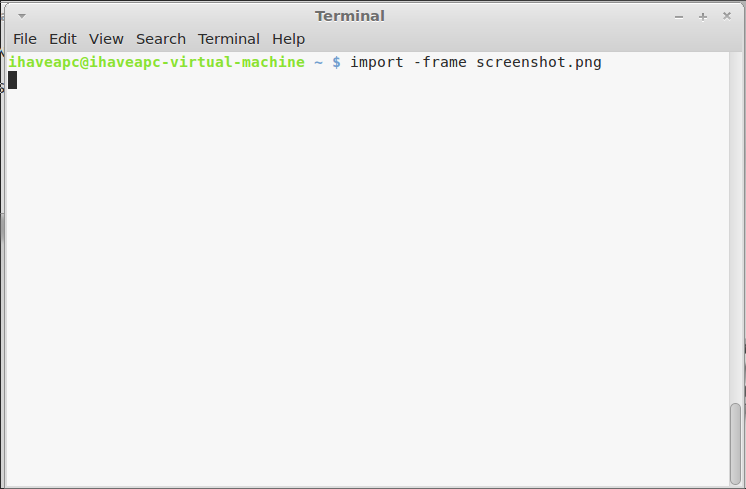Image resolution: width=746 pixels, height=489 pixels.
Task: Click the blue dollar prompt symbol
Action: 336,62
